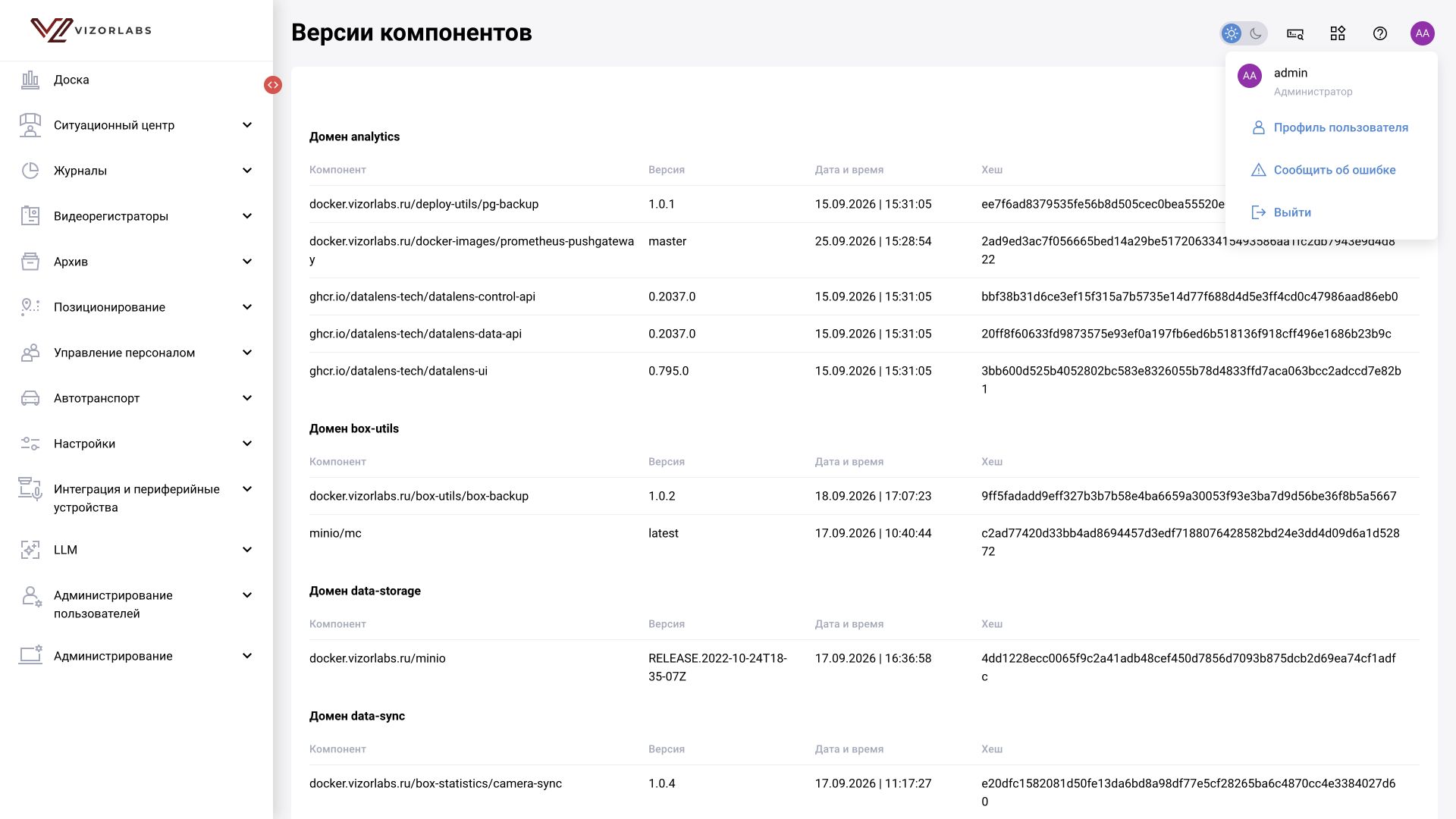The width and height of the screenshot is (1456, 819).
Task: Open LLM section label
Action: point(65,550)
